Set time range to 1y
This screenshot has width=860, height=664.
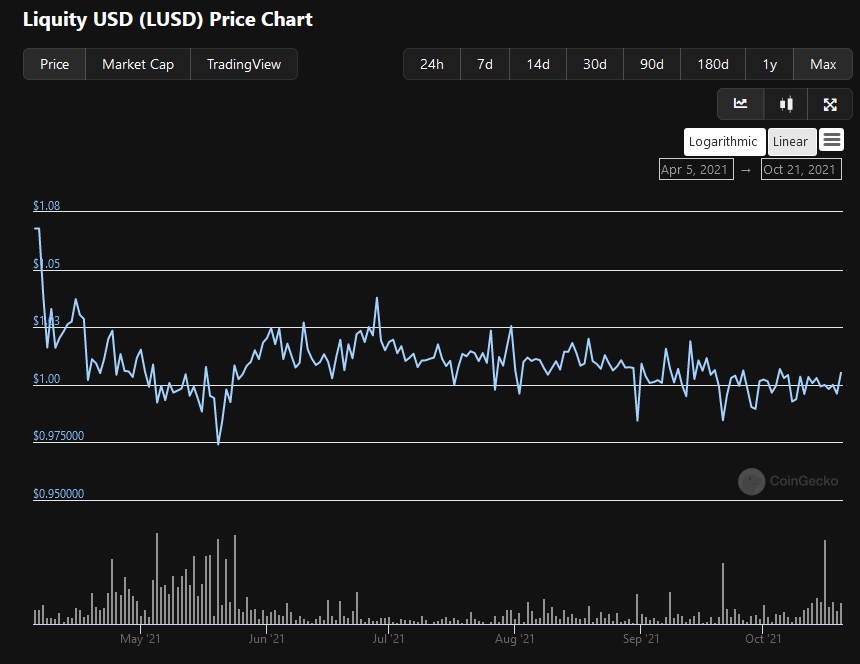tap(770, 64)
